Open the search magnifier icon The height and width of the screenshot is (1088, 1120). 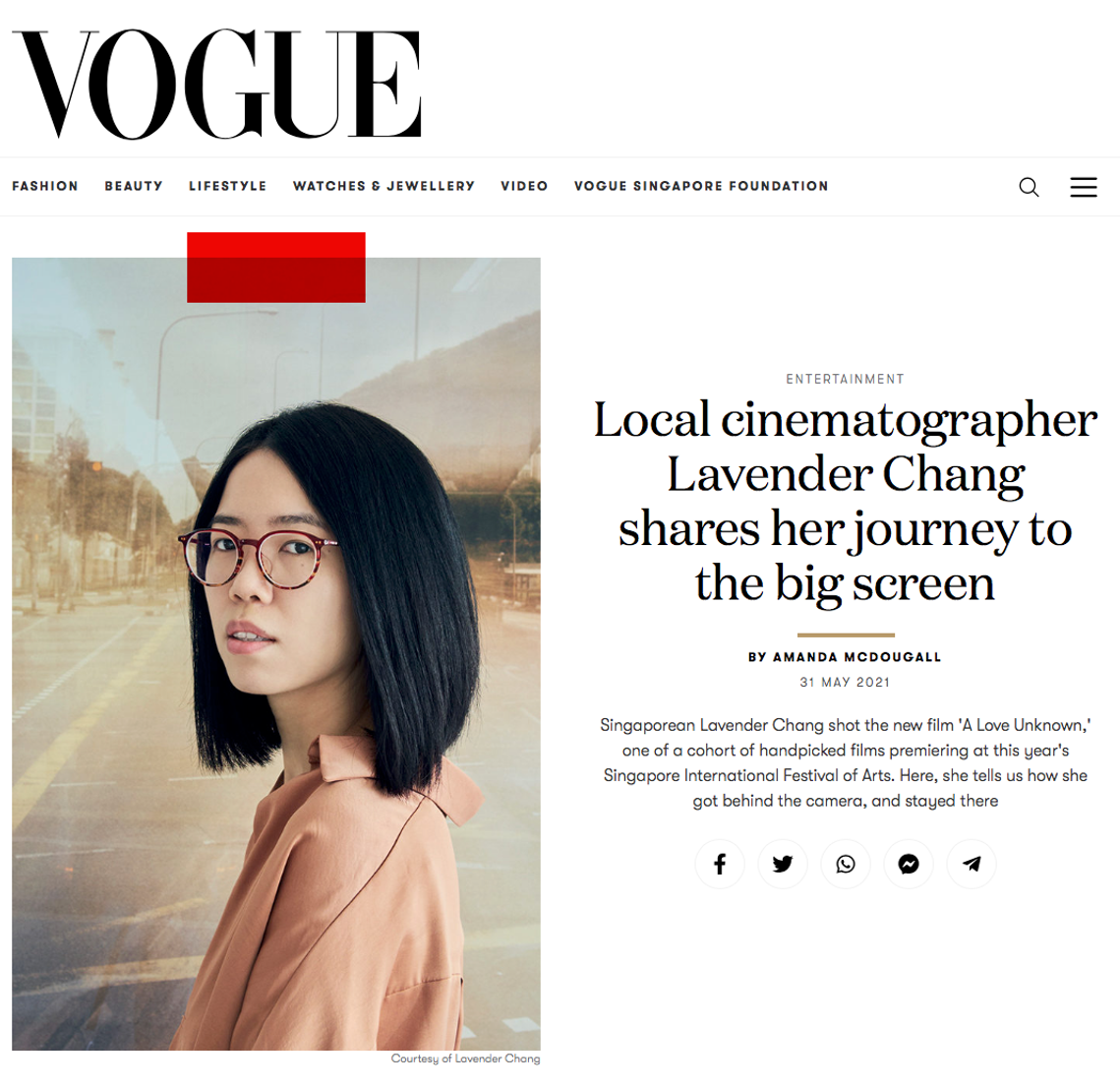1029,187
